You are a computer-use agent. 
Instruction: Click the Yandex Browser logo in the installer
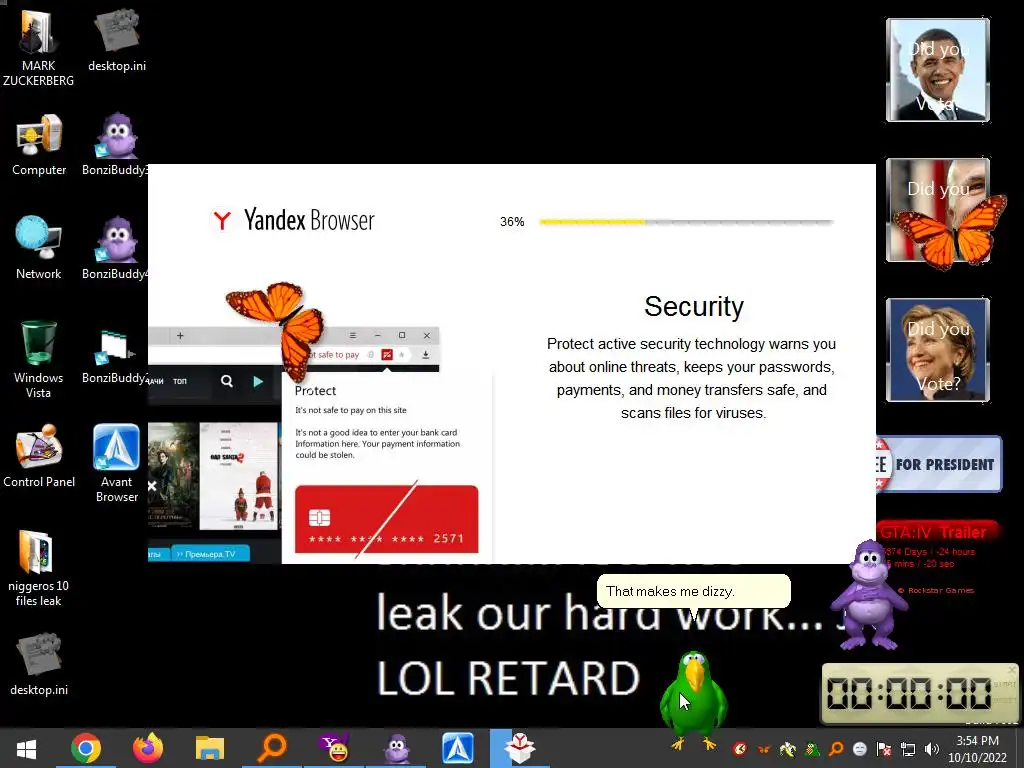293,220
